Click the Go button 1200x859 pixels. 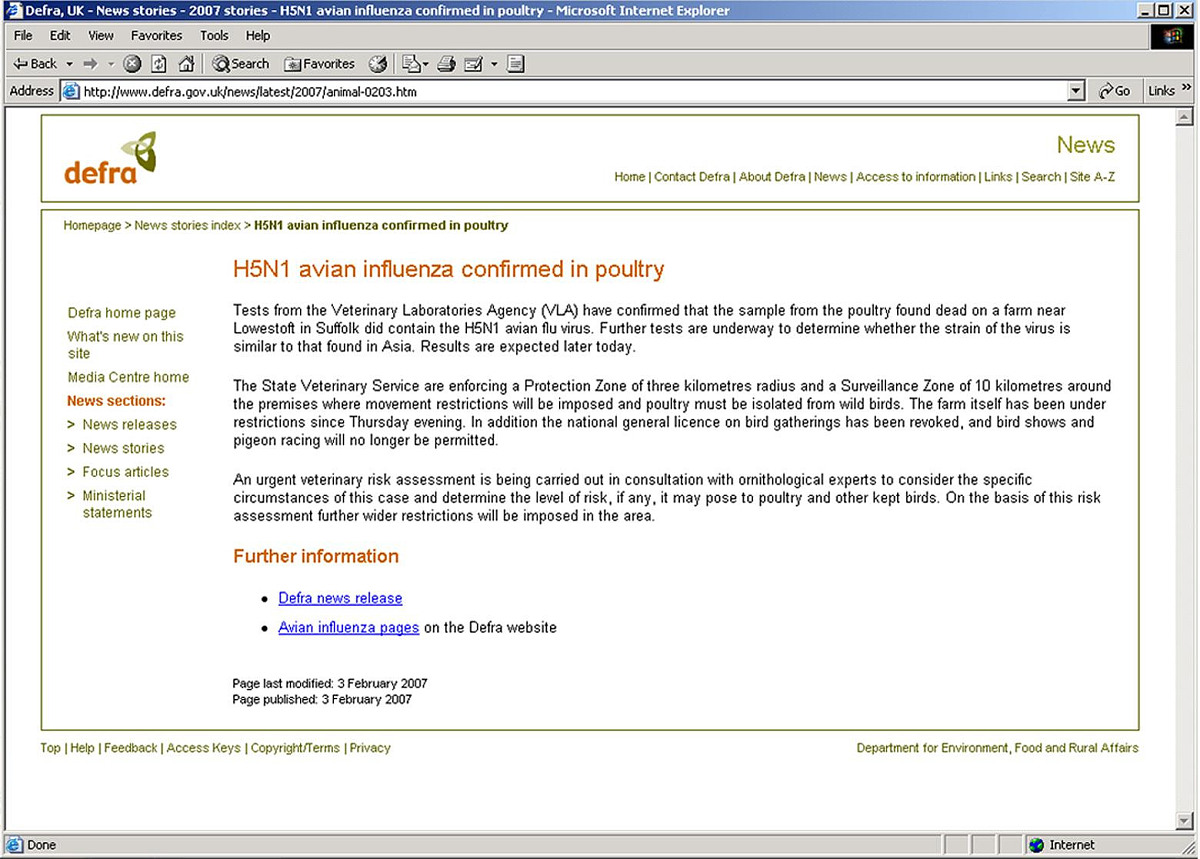tap(1114, 91)
